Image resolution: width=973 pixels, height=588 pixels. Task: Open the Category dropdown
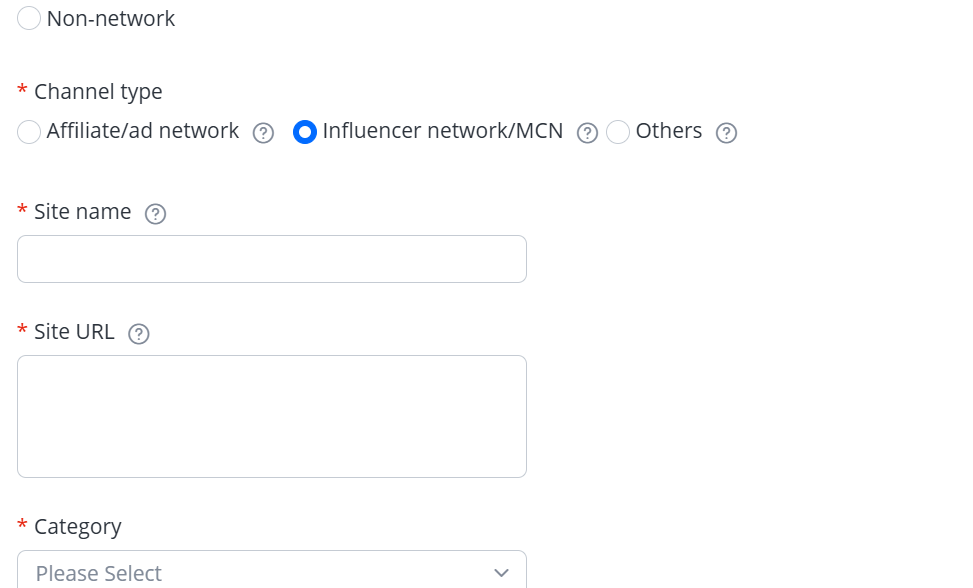271,572
